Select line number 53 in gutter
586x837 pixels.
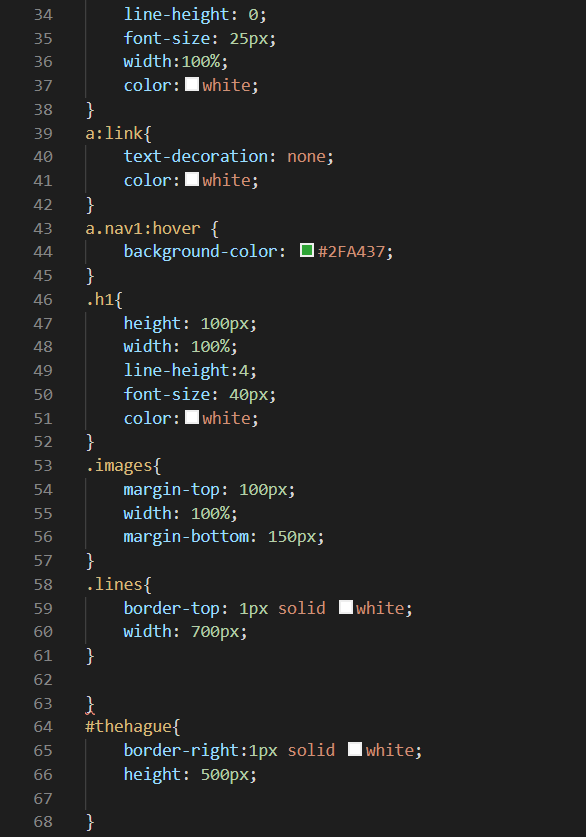[43, 465]
